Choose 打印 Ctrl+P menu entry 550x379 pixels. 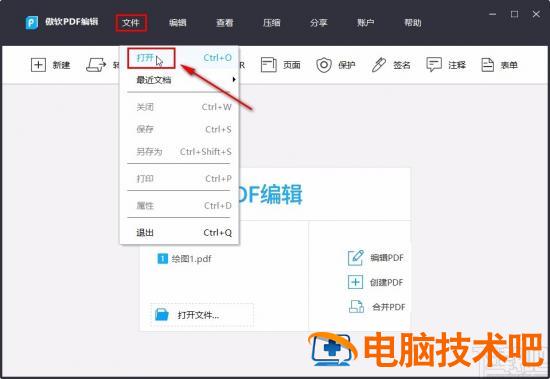(x=180, y=179)
